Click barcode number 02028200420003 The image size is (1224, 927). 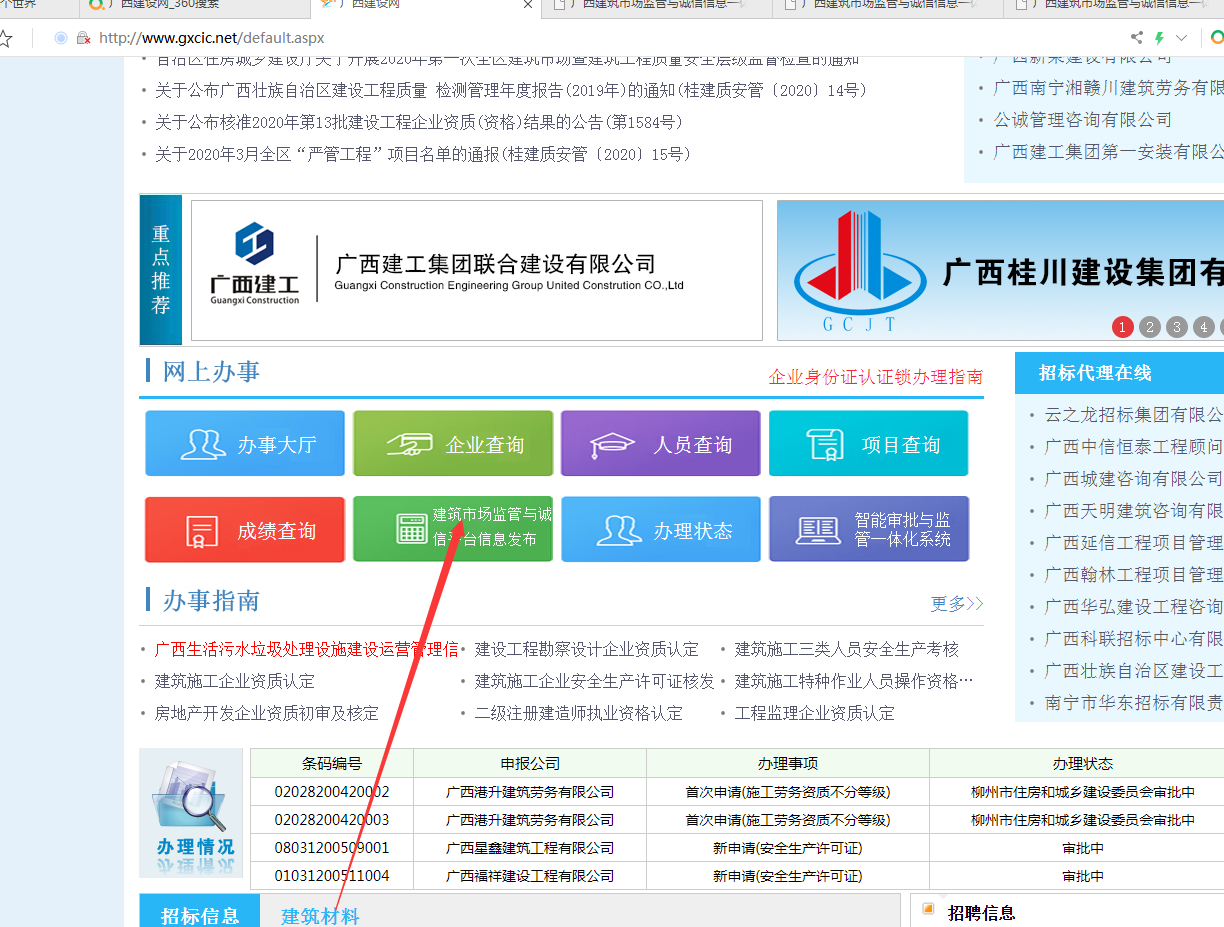332,820
